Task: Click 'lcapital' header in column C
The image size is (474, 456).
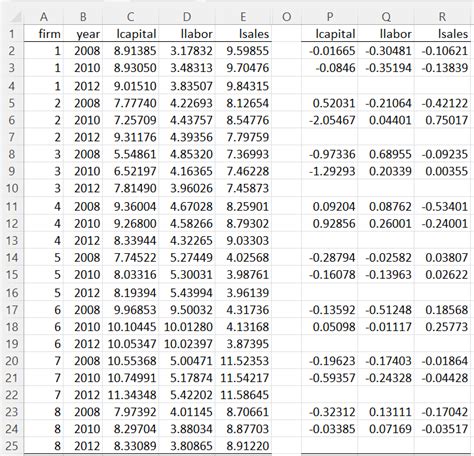Action: click(x=130, y=34)
